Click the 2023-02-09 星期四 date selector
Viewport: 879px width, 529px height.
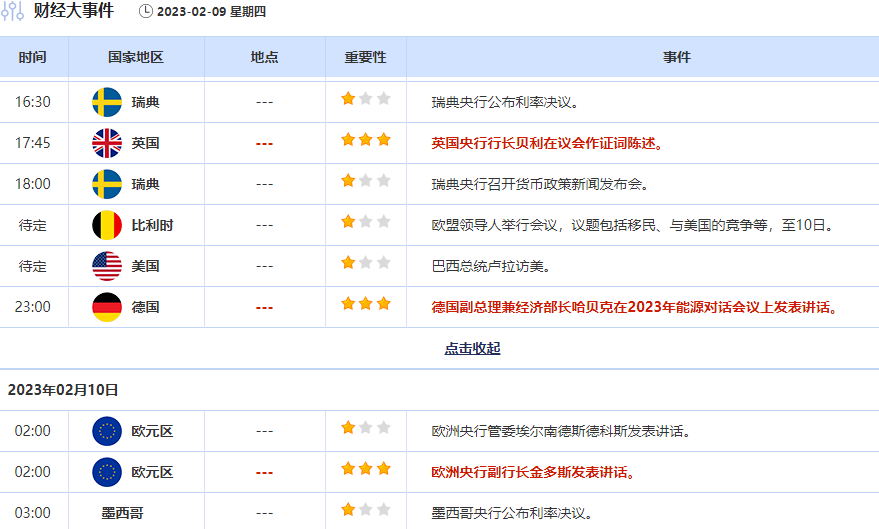click(212, 12)
